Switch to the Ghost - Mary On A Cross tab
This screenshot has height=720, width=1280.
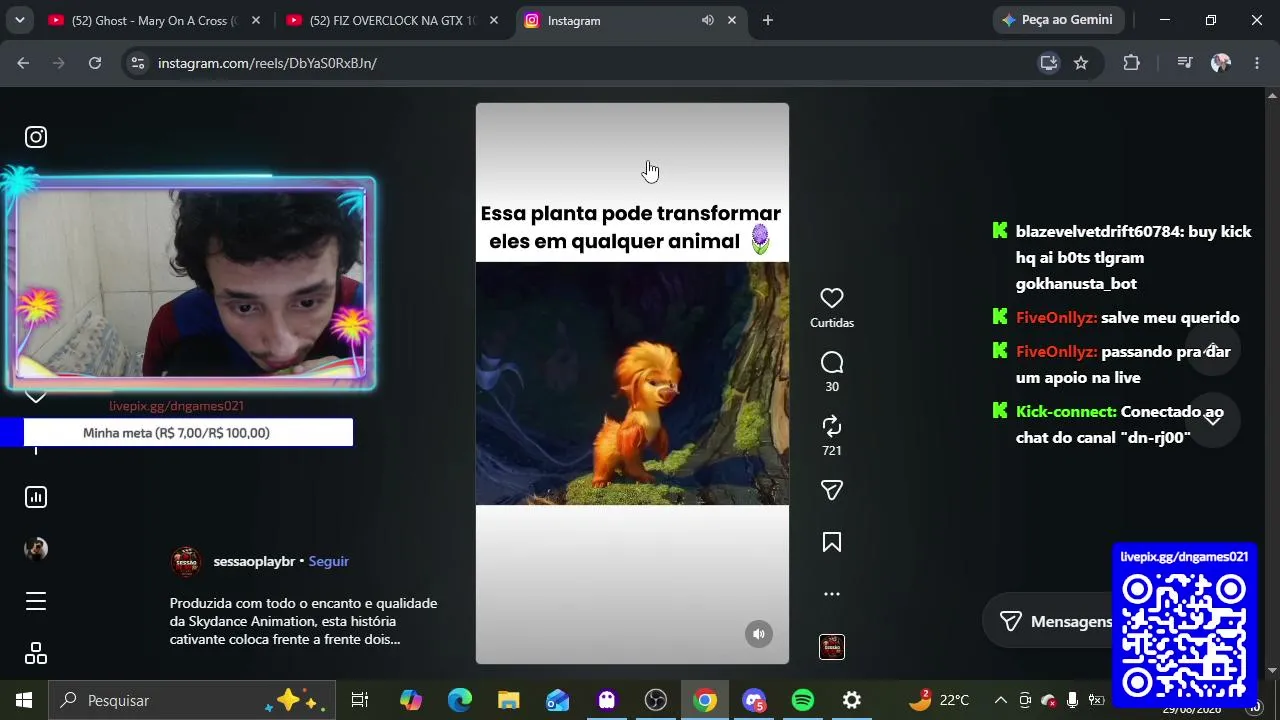coord(155,20)
